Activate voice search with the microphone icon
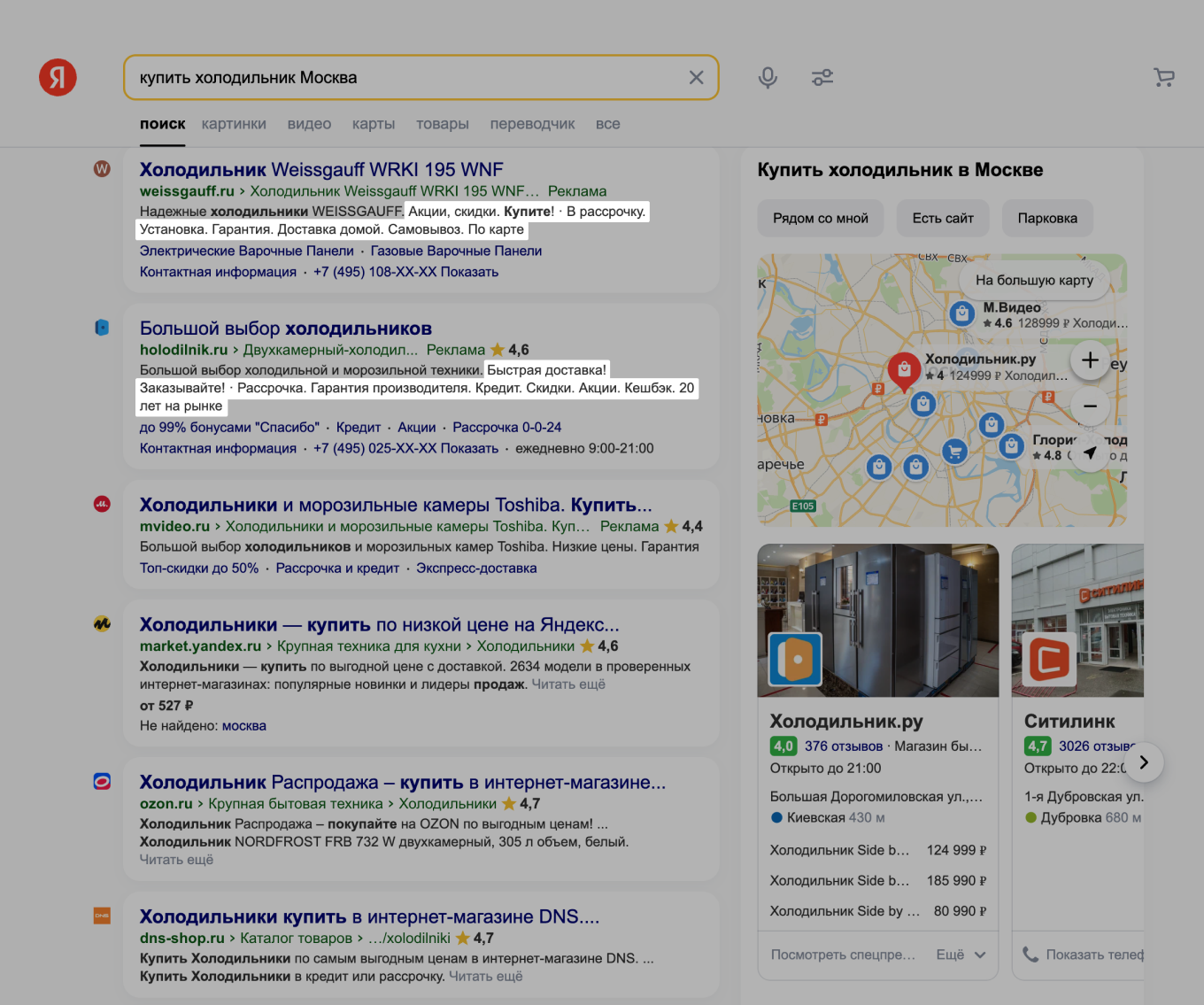The image size is (1204, 1005). point(767,77)
